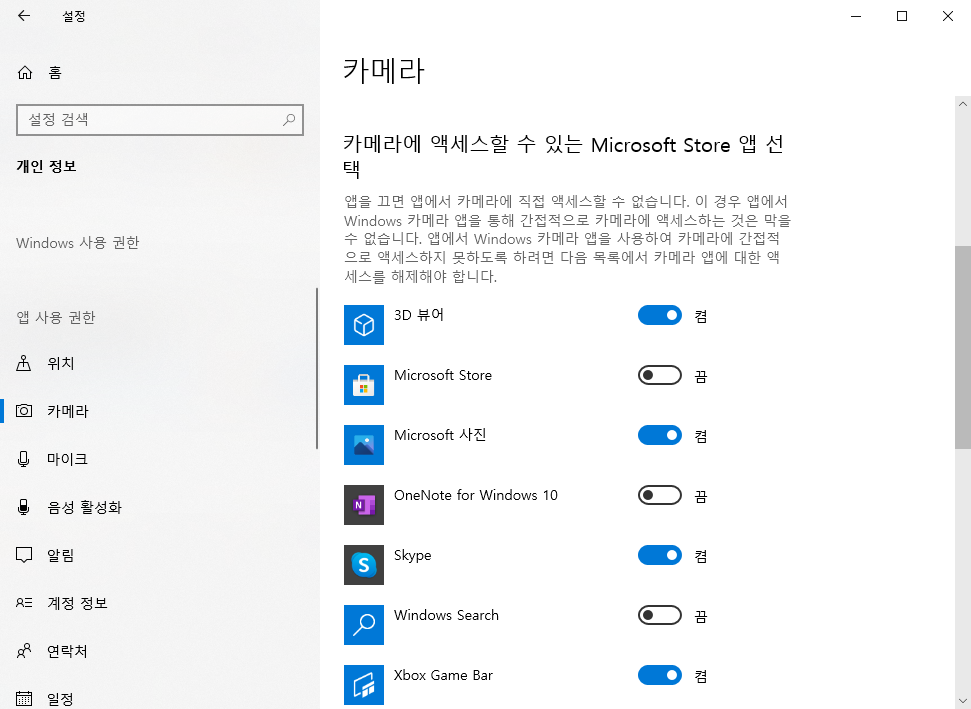Click the Windows 사용 권한 heading

point(78,243)
